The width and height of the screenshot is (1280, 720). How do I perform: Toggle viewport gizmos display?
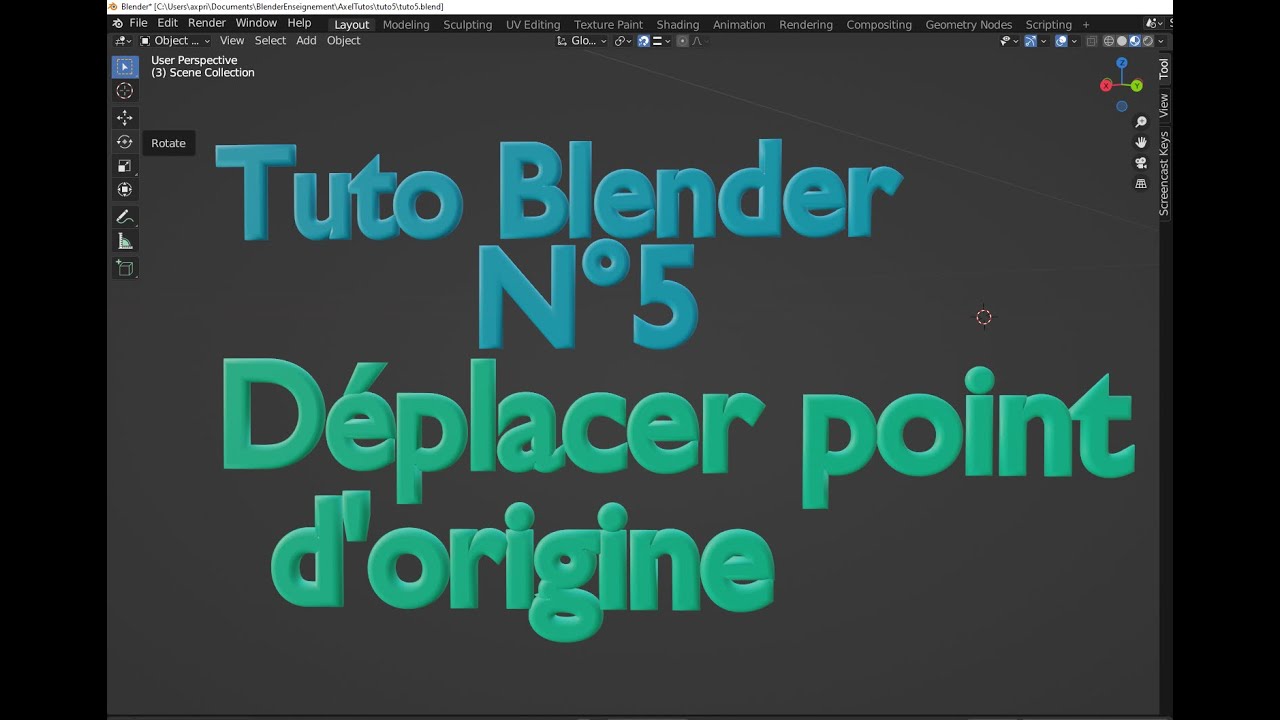(1031, 41)
